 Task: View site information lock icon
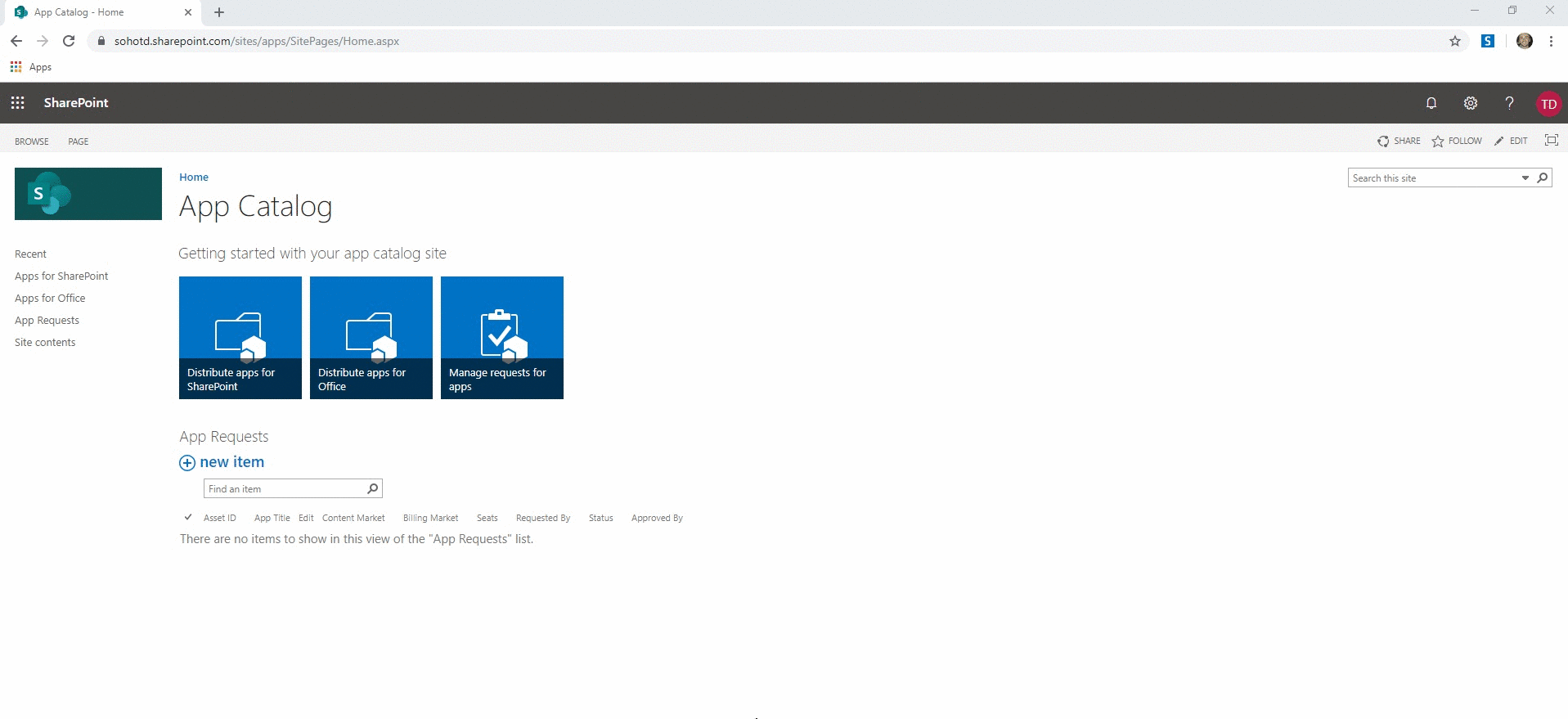click(101, 41)
